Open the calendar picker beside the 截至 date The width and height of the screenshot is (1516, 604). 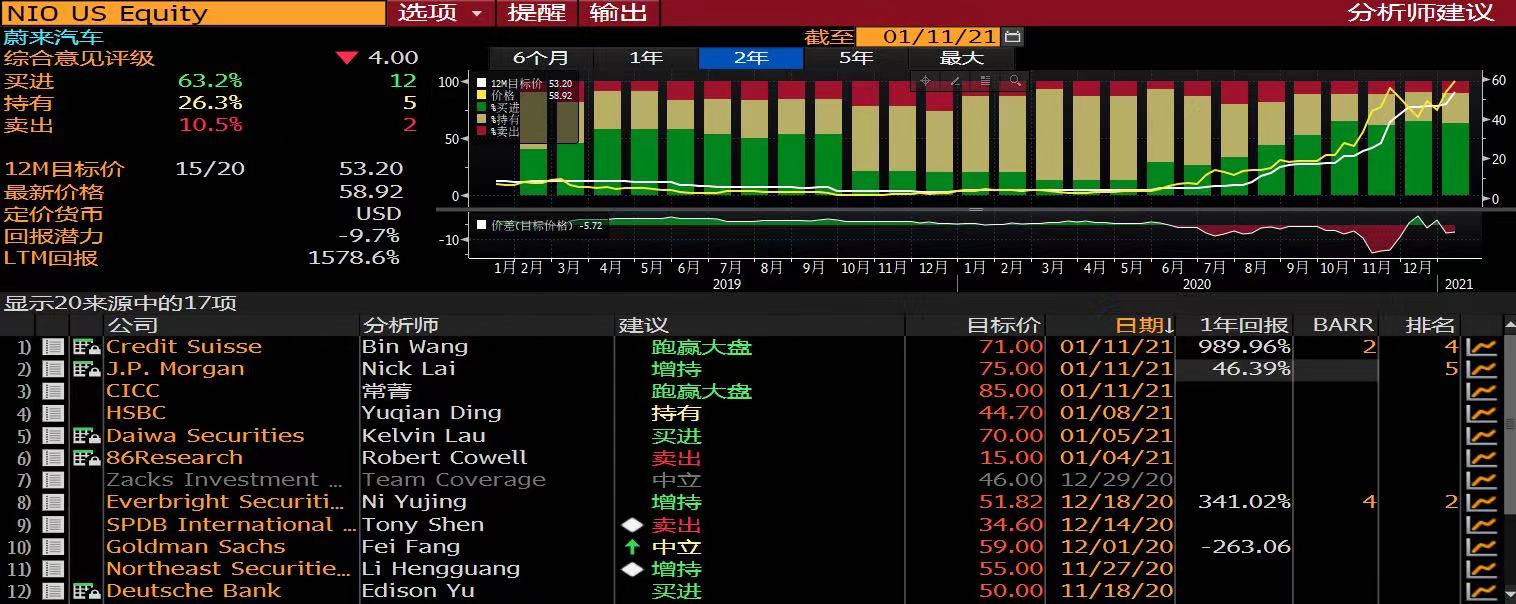coord(1012,37)
